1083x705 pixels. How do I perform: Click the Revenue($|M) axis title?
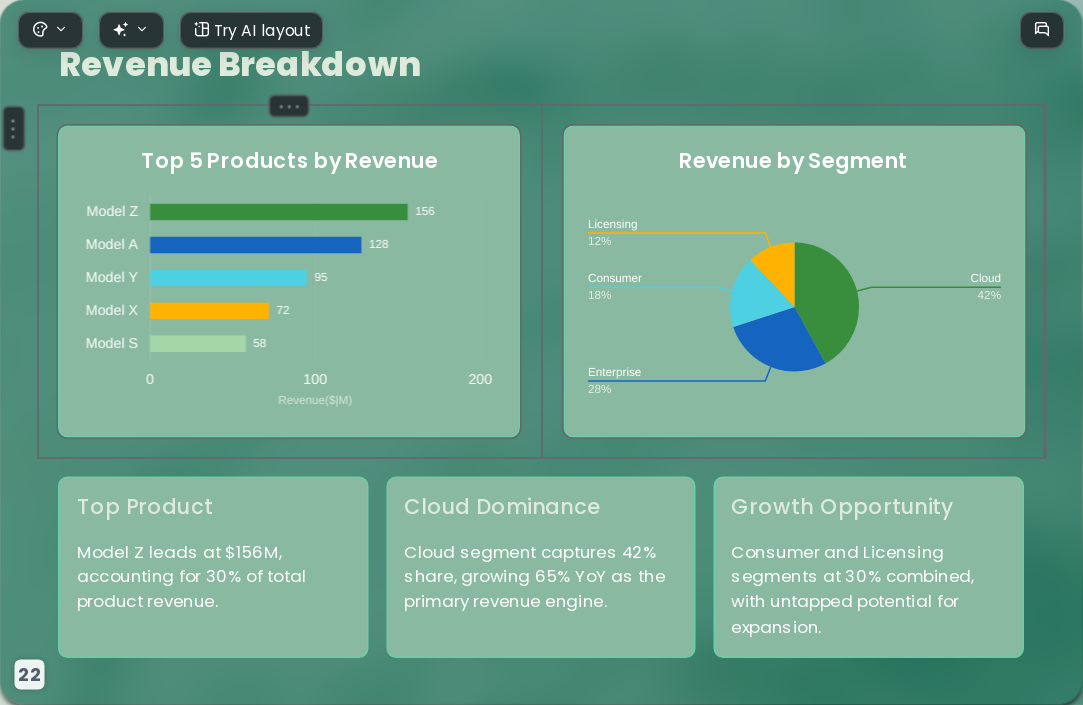[315, 400]
